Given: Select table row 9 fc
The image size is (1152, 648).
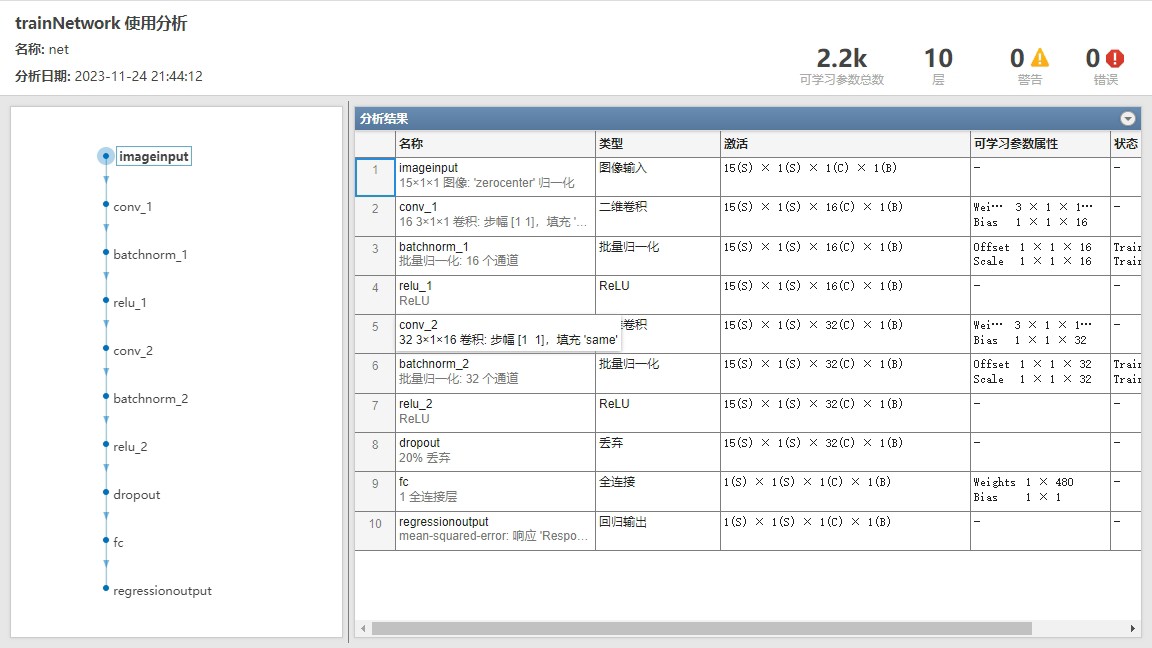Looking at the screenshot, I should click(x=748, y=491).
